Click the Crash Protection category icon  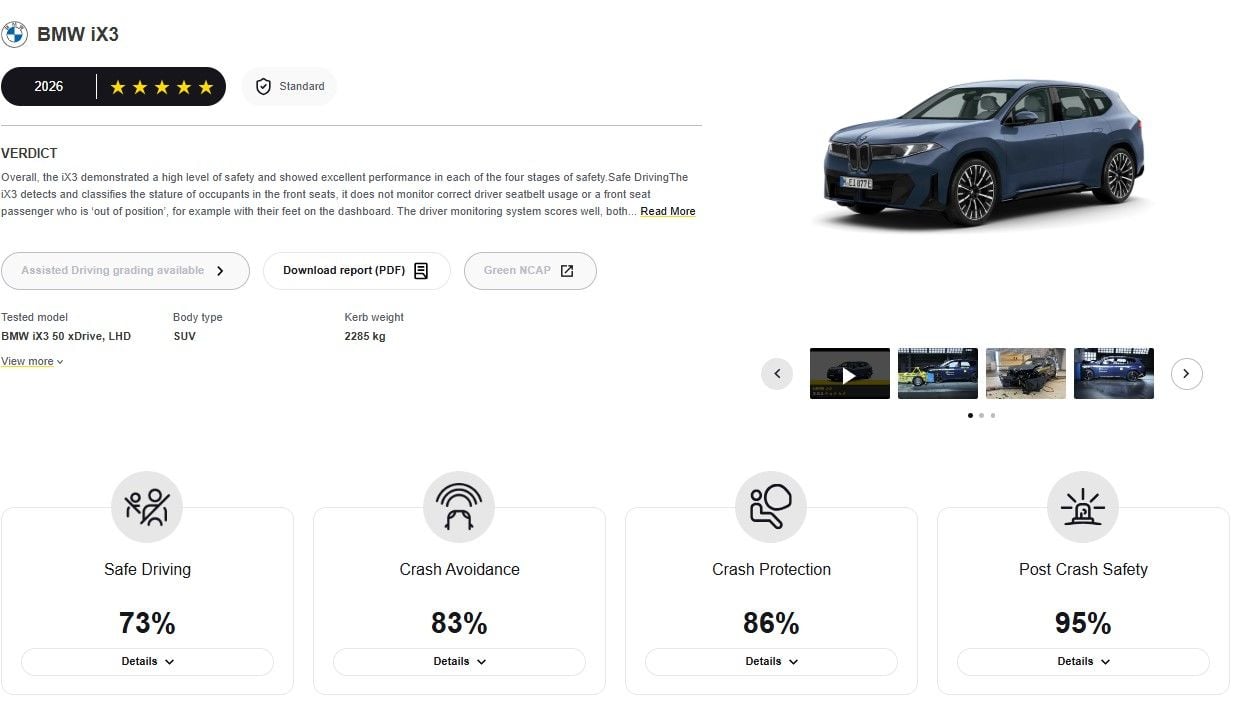(771, 507)
